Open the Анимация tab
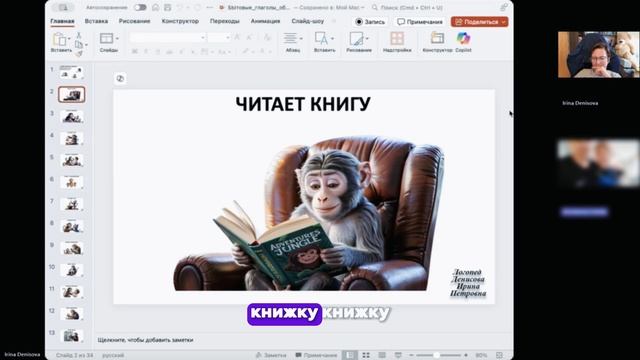640x360 pixels. [x=265, y=21]
